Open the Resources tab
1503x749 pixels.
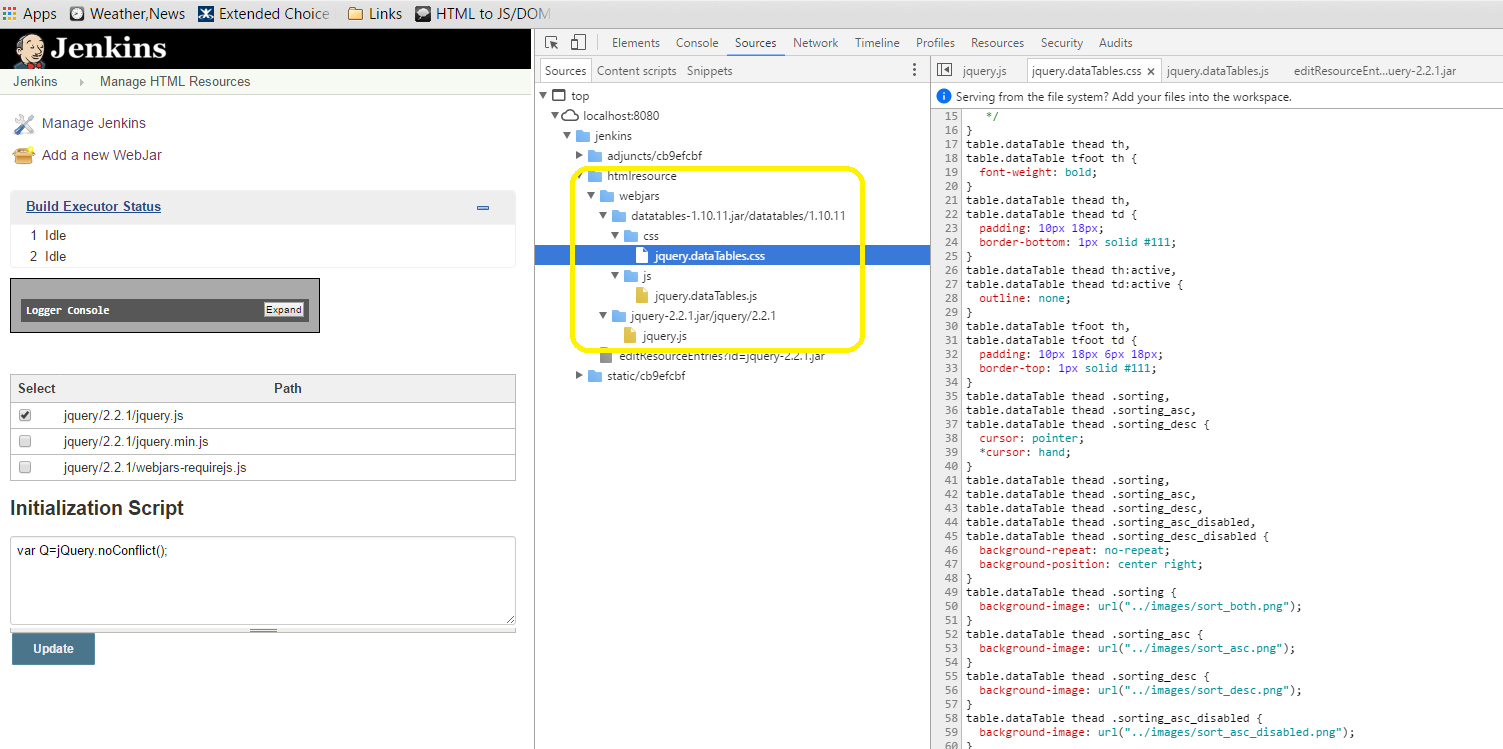997,43
